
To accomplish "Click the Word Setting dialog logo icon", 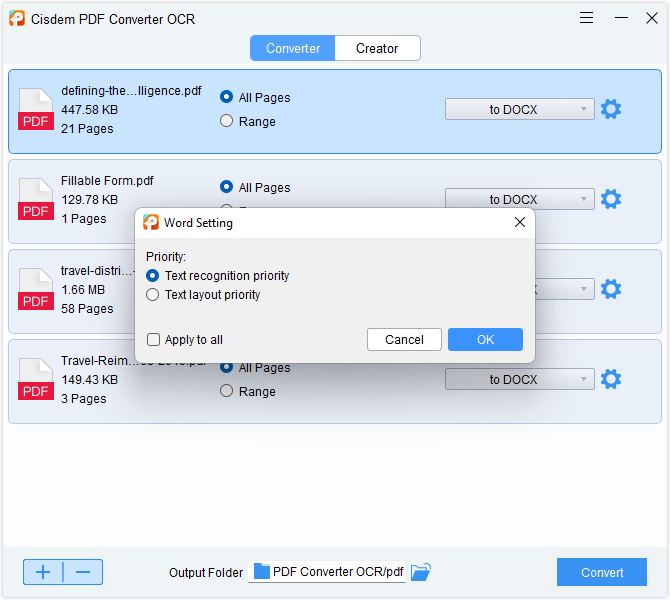I will coord(151,222).
